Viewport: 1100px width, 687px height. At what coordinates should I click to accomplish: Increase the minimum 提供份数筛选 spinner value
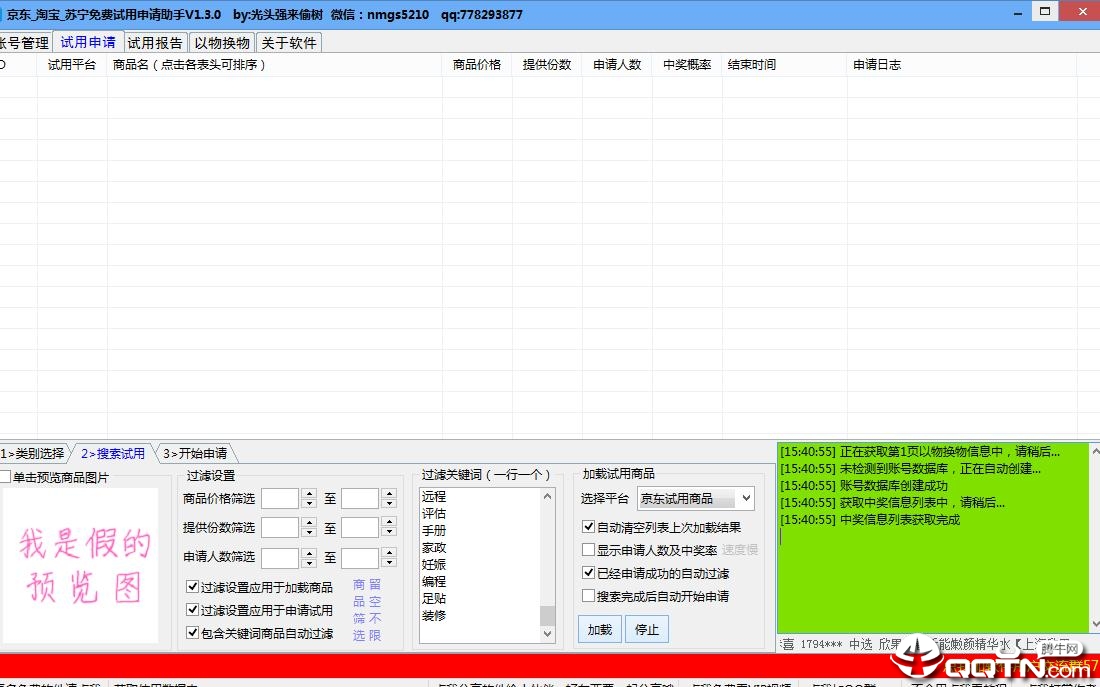[x=309, y=522]
